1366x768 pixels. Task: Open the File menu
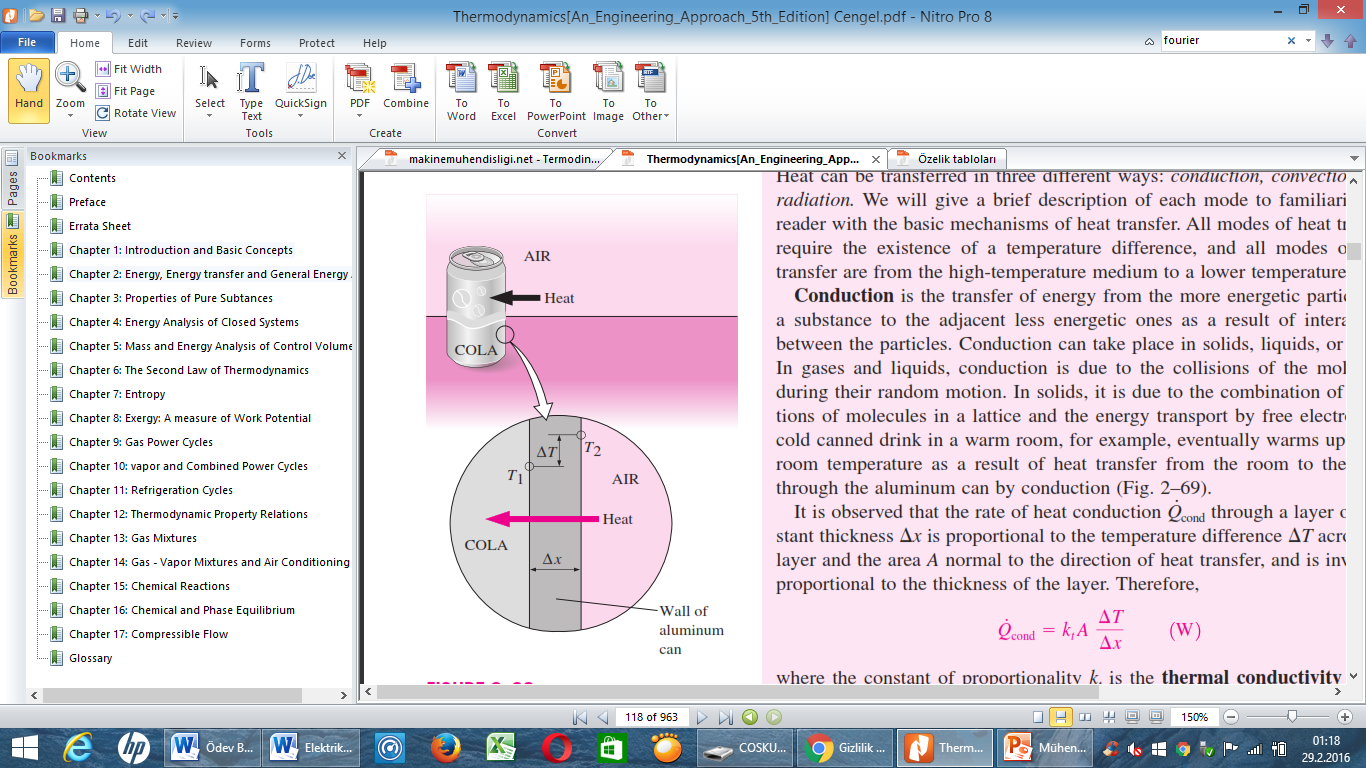pos(27,43)
